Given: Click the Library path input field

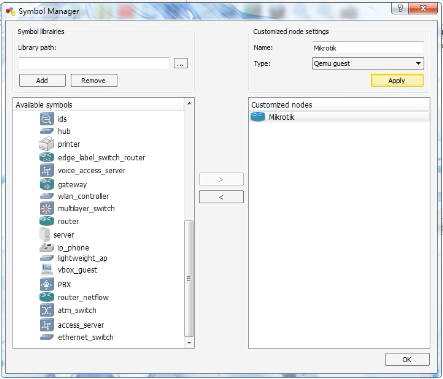Looking at the screenshot, I should click(94, 63).
